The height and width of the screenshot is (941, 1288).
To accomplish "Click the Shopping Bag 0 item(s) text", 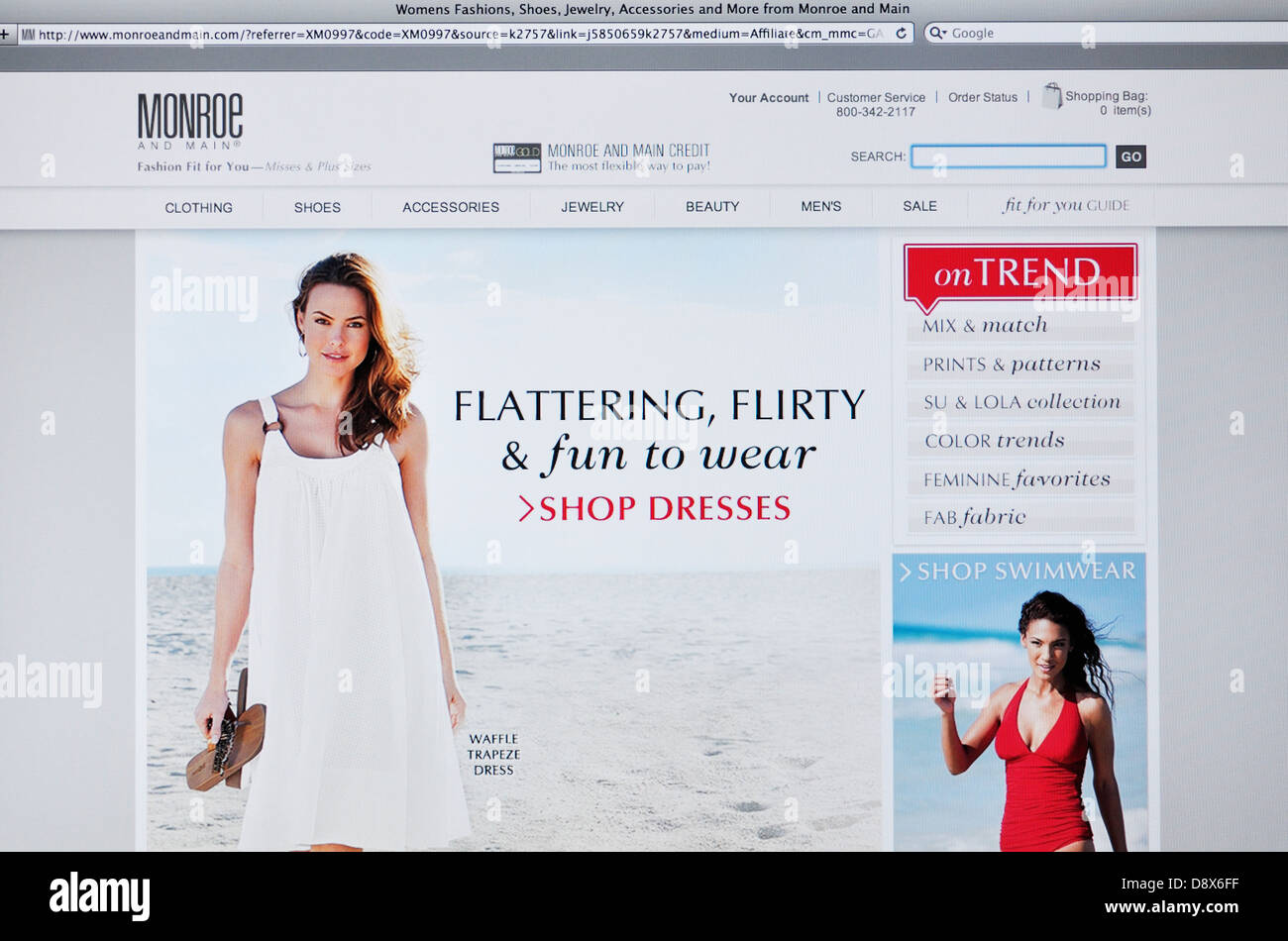I will pos(1108,103).
